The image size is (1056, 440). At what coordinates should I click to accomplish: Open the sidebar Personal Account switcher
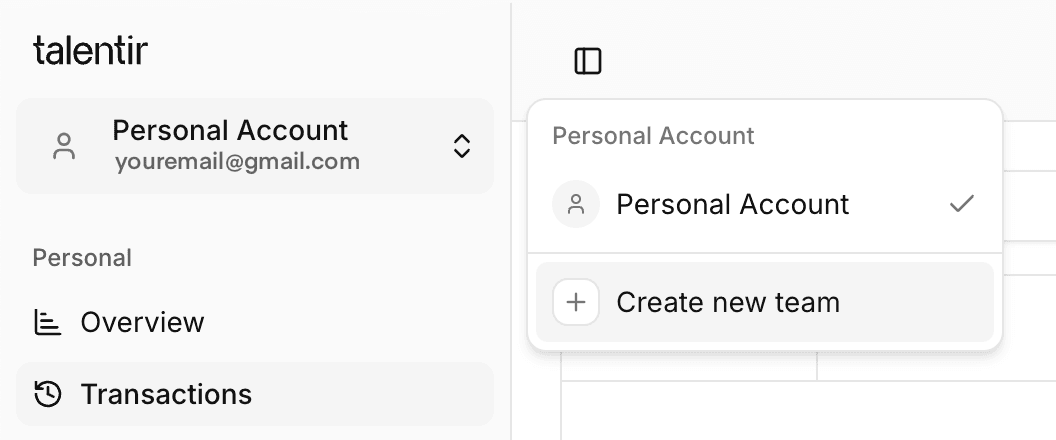click(x=255, y=146)
